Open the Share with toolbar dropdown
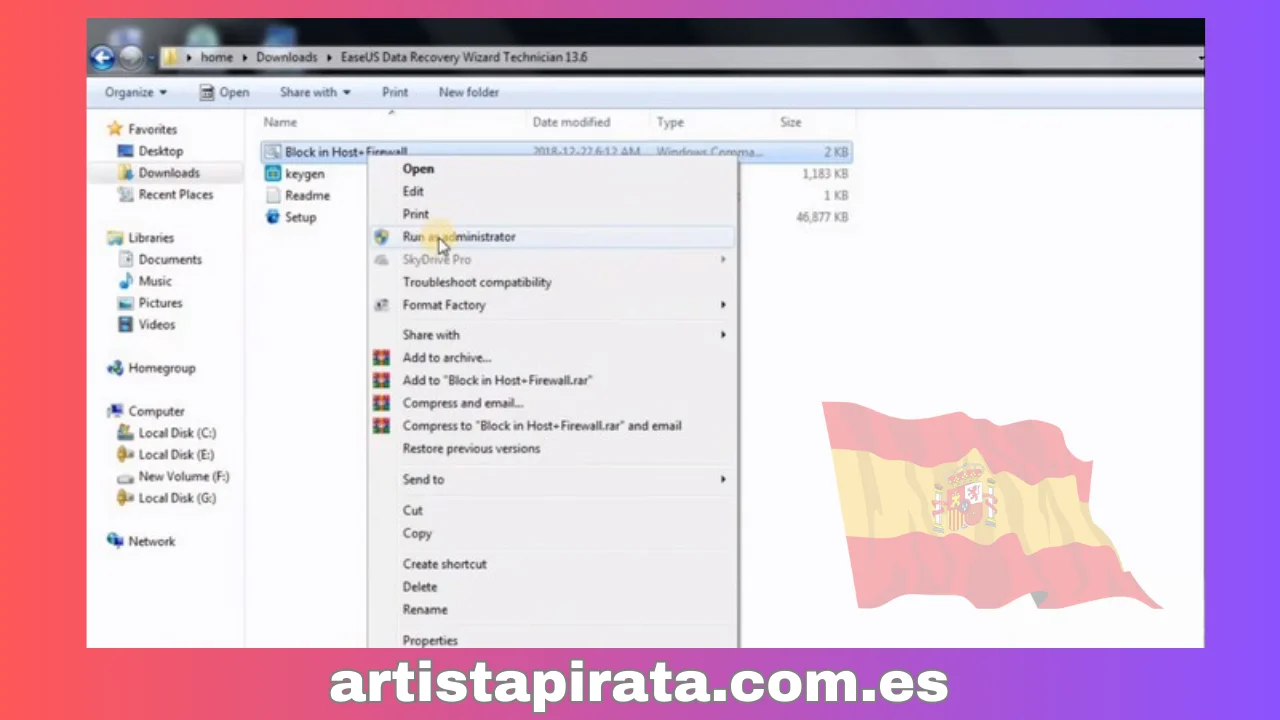 point(315,92)
